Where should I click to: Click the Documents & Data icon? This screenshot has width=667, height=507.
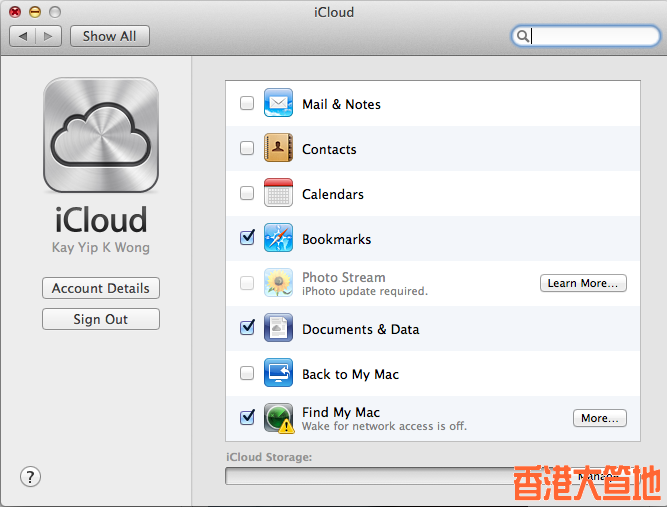pyautogui.click(x=278, y=328)
